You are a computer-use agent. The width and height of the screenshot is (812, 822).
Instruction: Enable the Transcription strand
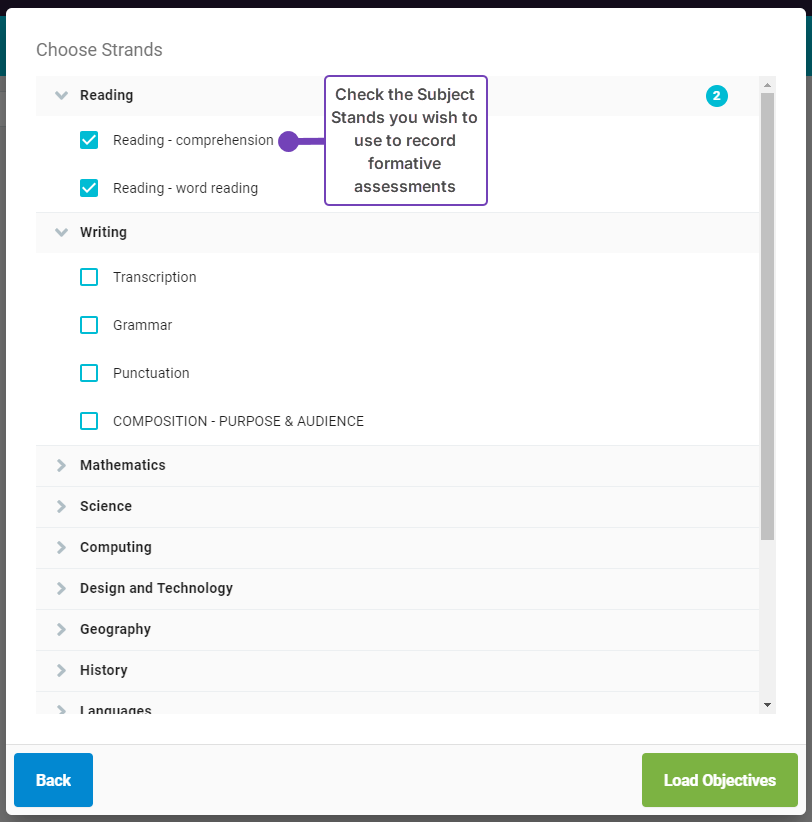(89, 277)
